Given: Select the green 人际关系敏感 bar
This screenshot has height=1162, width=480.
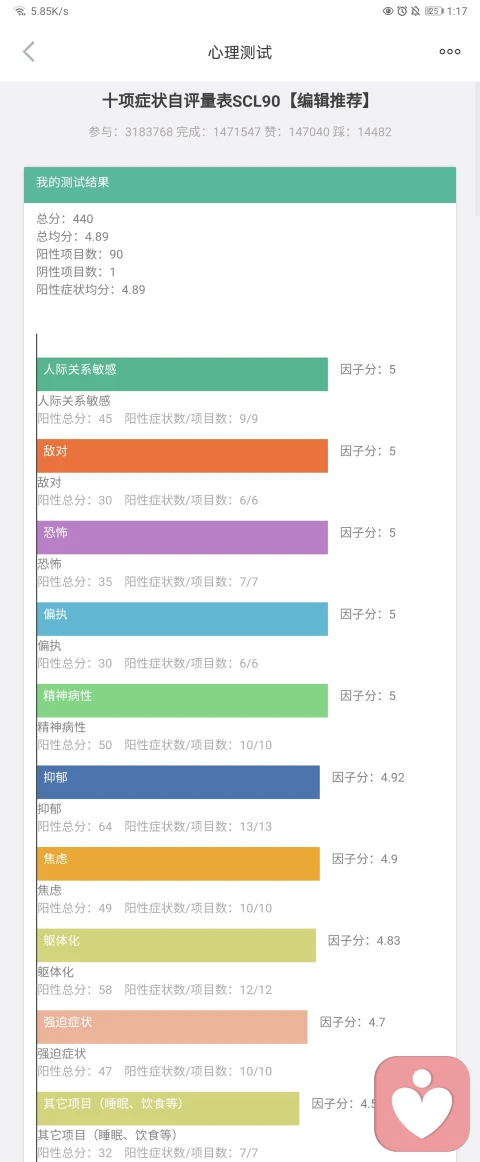Looking at the screenshot, I should coord(182,374).
